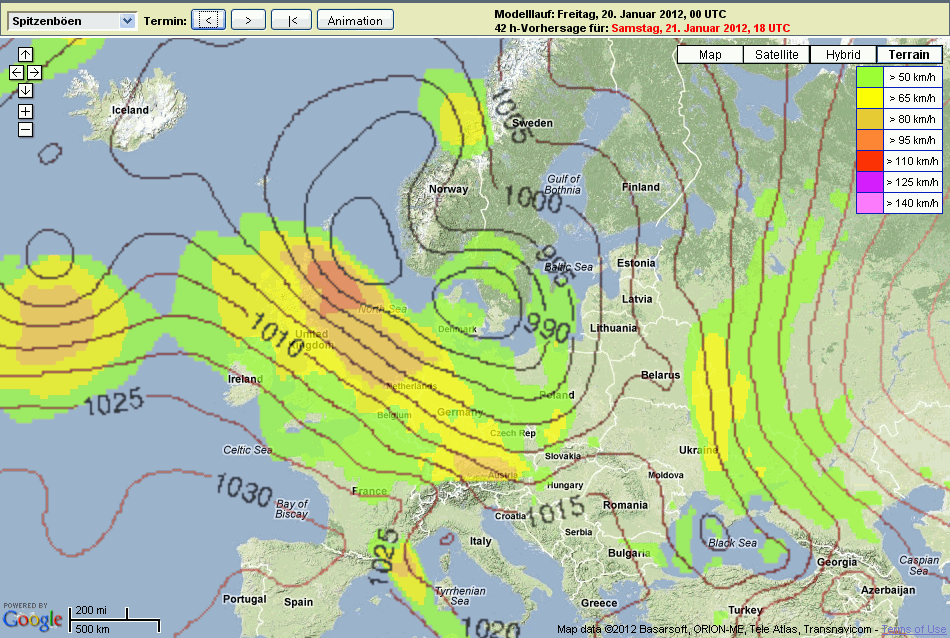Pan the map up with the arrow
This screenshot has height=638, width=950.
(x=25, y=55)
